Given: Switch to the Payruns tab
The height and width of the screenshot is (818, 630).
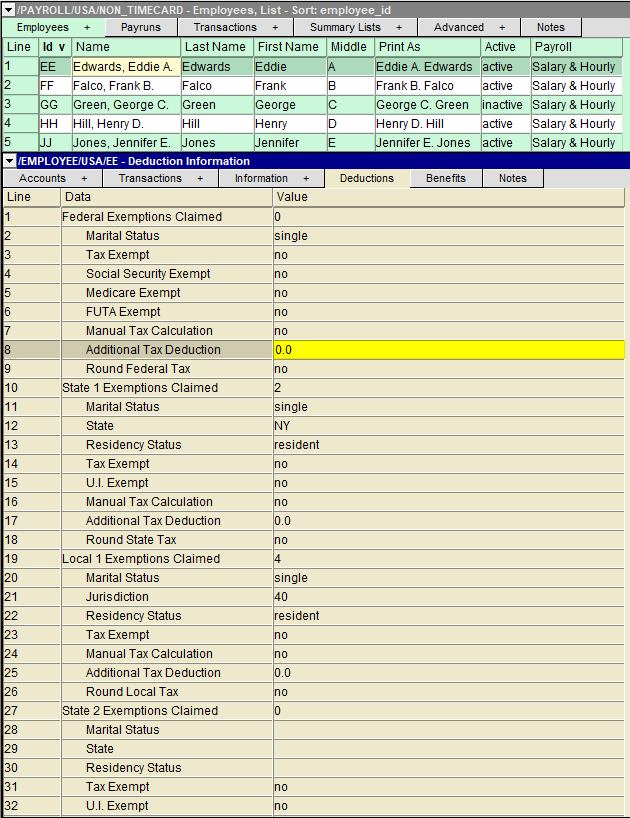Looking at the screenshot, I should (140, 28).
